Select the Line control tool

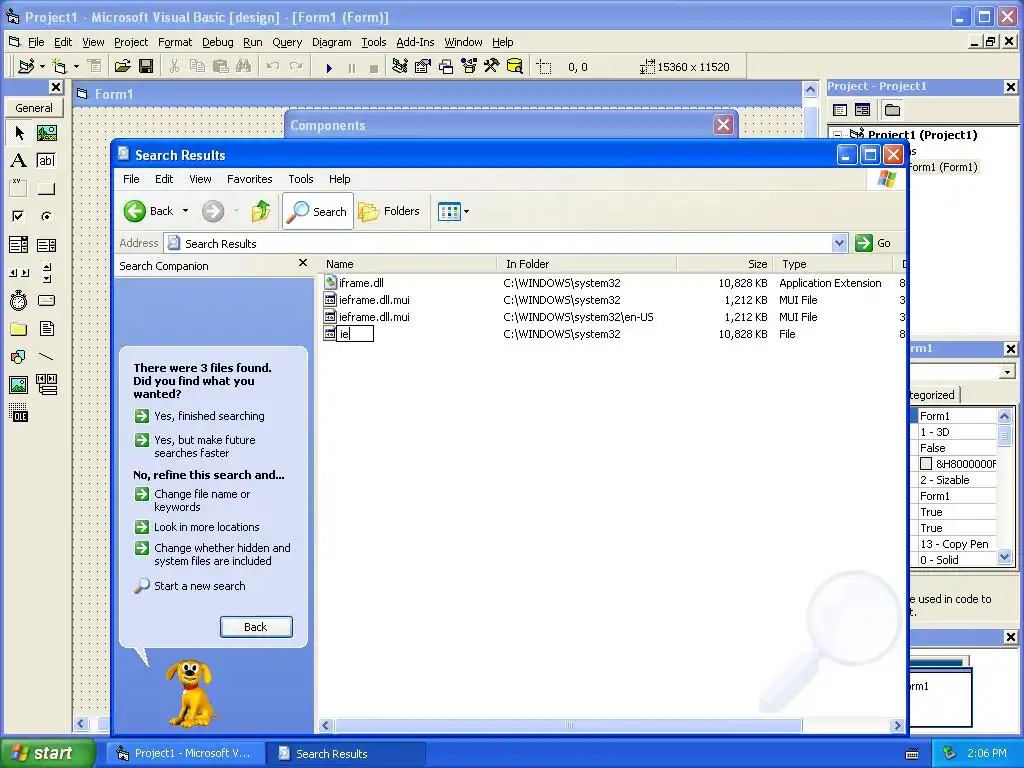coord(46,357)
